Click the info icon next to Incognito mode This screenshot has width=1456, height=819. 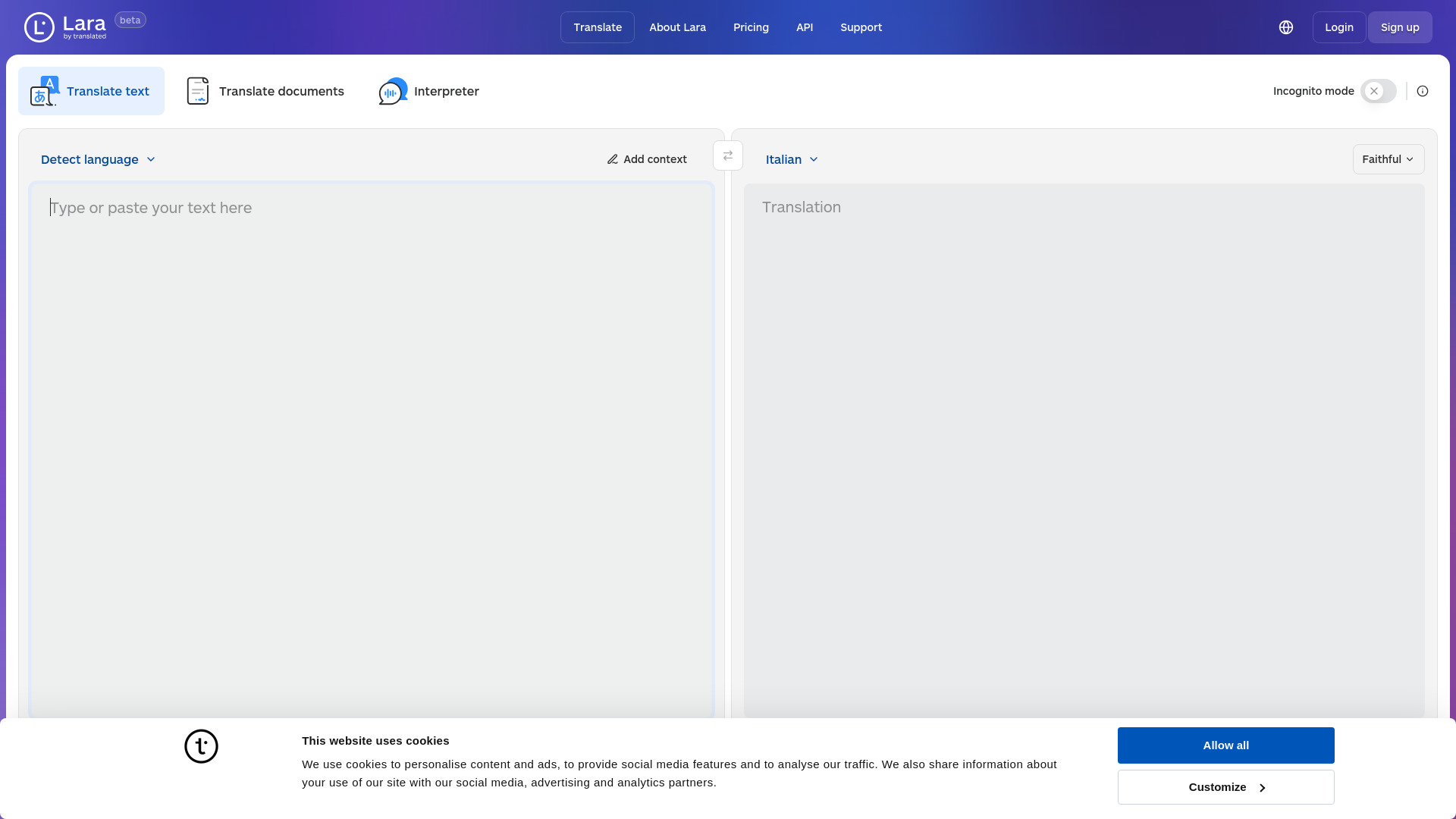[x=1422, y=91]
